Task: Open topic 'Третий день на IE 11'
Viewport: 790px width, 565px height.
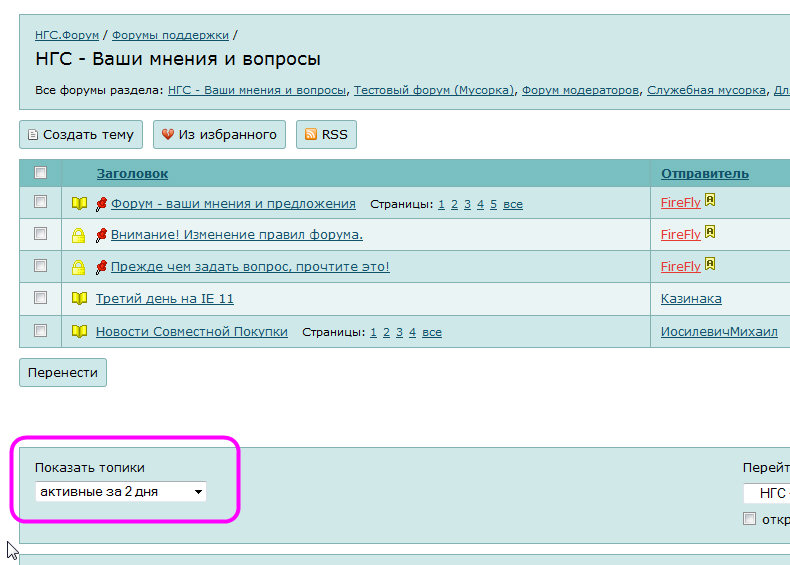Action: click(x=165, y=298)
